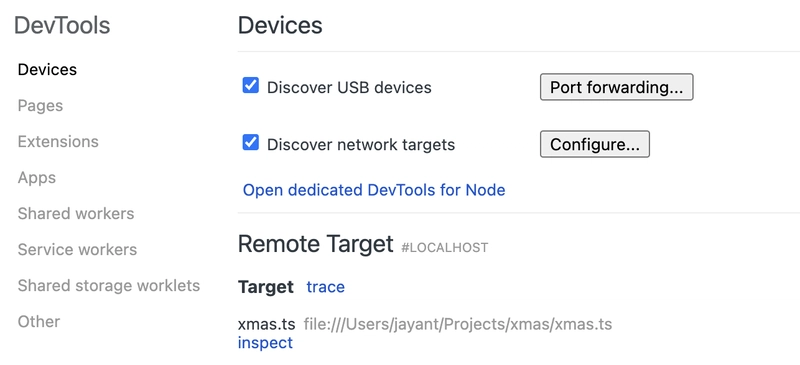Go to Apps in sidebar
The image size is (800, 365).
(x=37, y=178)
